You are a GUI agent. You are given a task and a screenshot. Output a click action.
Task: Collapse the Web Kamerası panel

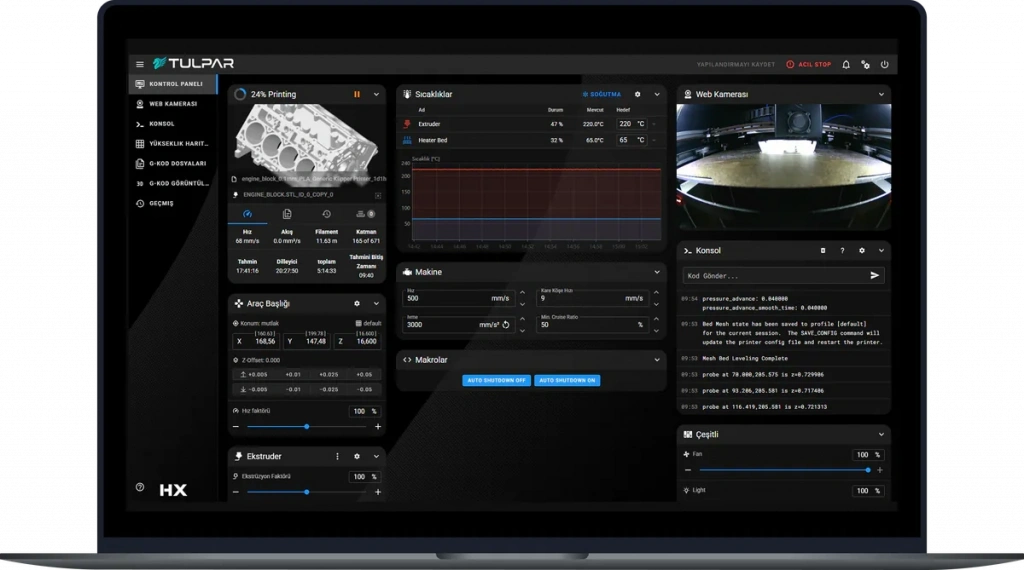pyautogui.click(x=881, y=94)
